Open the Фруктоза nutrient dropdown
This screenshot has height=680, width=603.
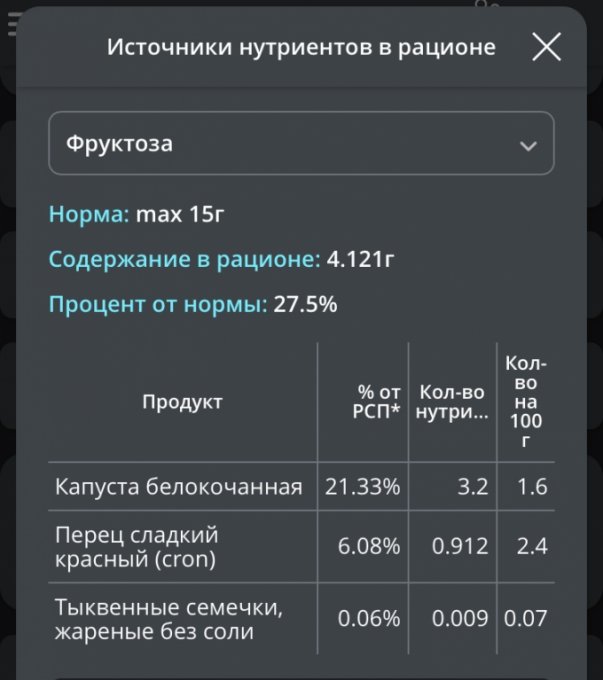tap(300, 143)
